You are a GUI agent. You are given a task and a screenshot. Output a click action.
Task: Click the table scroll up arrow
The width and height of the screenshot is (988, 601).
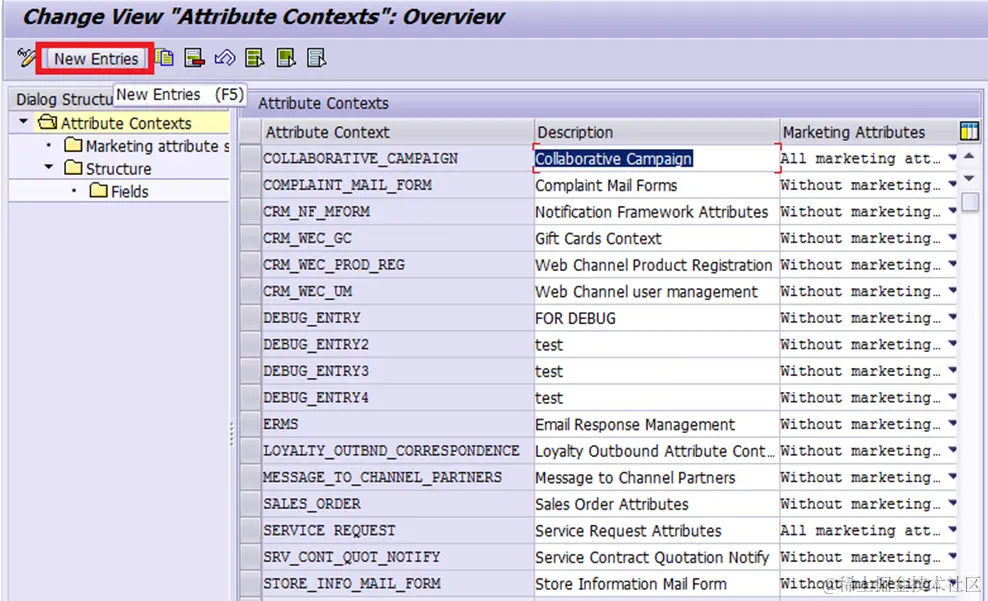[x=970, y=156]
